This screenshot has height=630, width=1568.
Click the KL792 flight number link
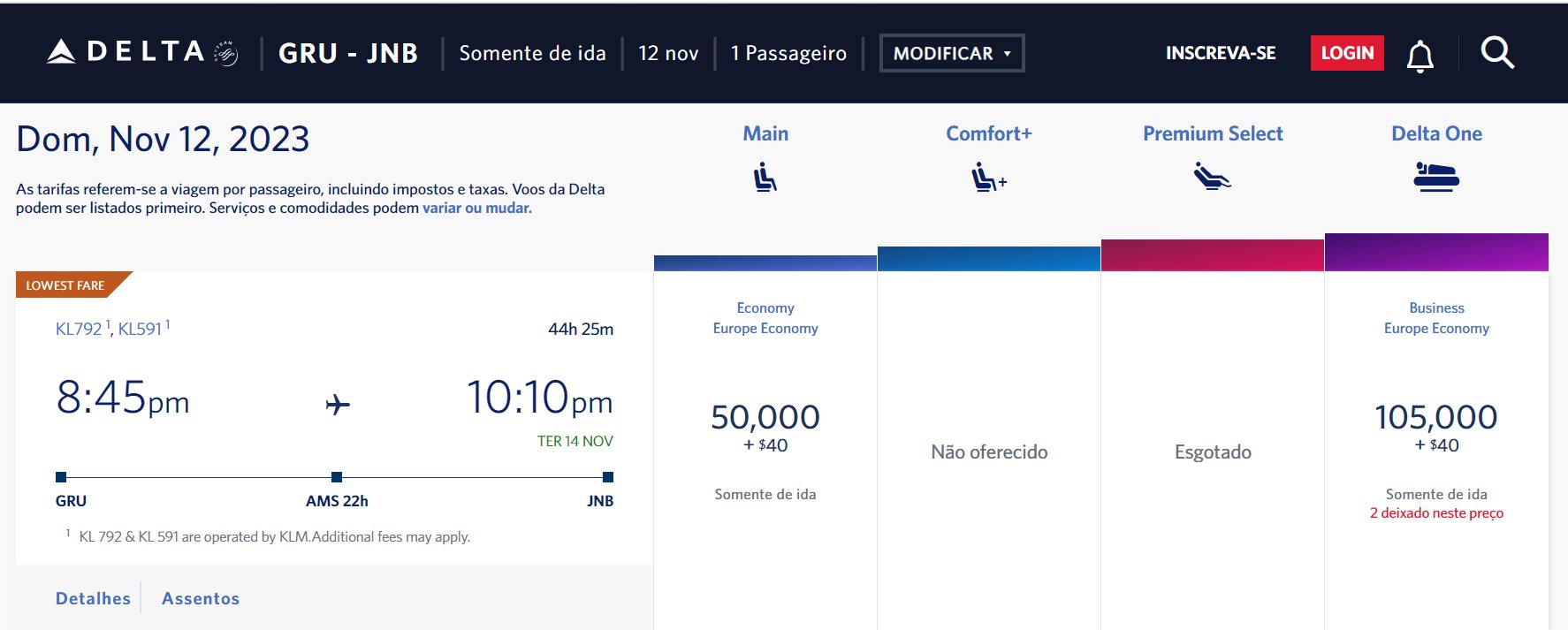[80, 329]
